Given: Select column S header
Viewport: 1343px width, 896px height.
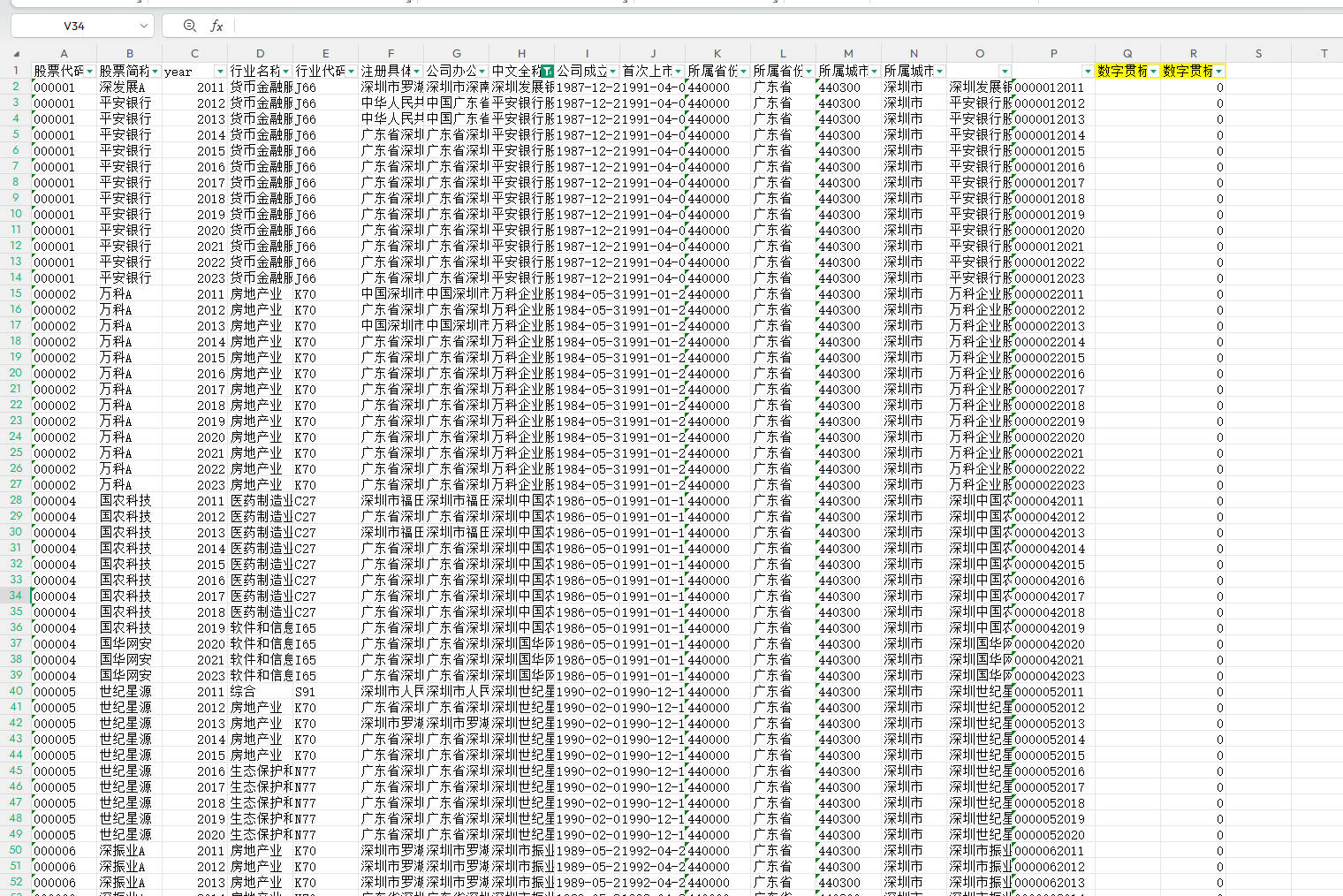Looking at the screenshot, I should (1258, 53).
